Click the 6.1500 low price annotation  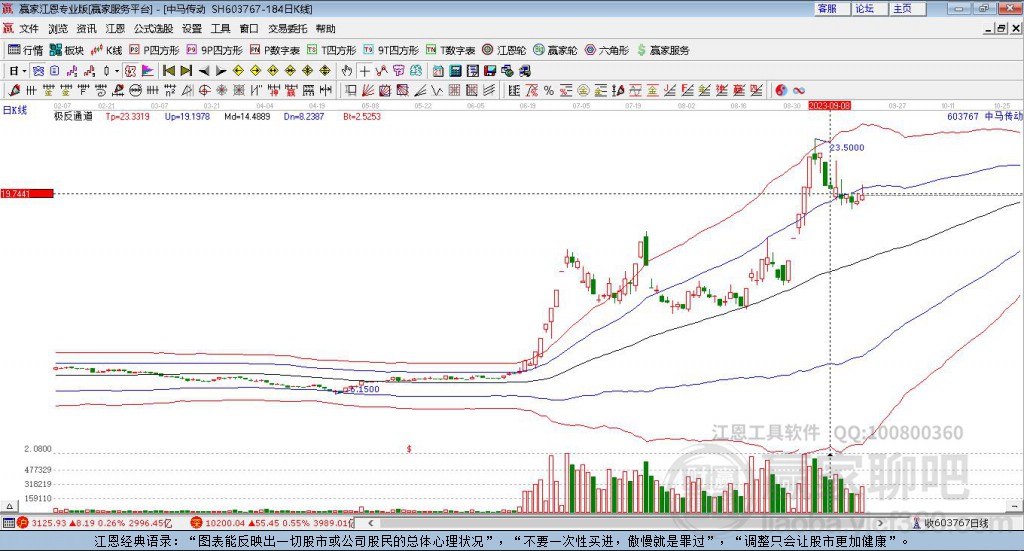click(x=364, y=389)
